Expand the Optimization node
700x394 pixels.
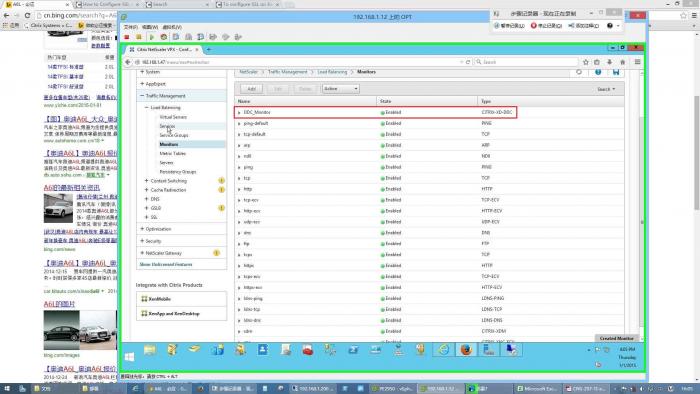(142, 229)
